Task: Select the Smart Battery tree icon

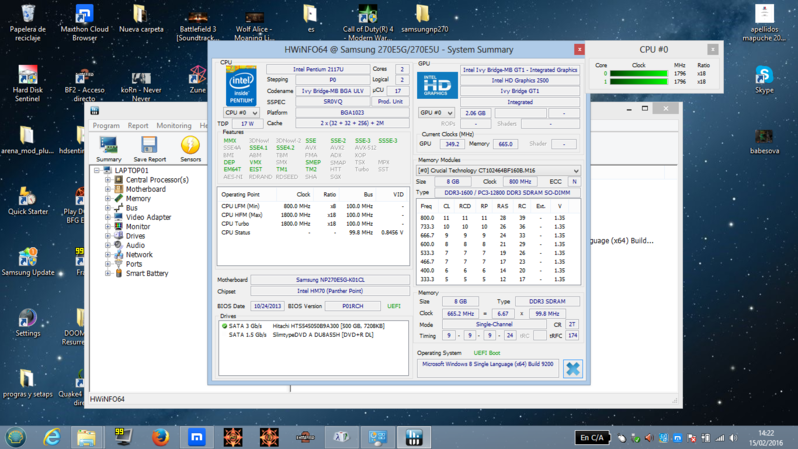Action: [119, 273]
